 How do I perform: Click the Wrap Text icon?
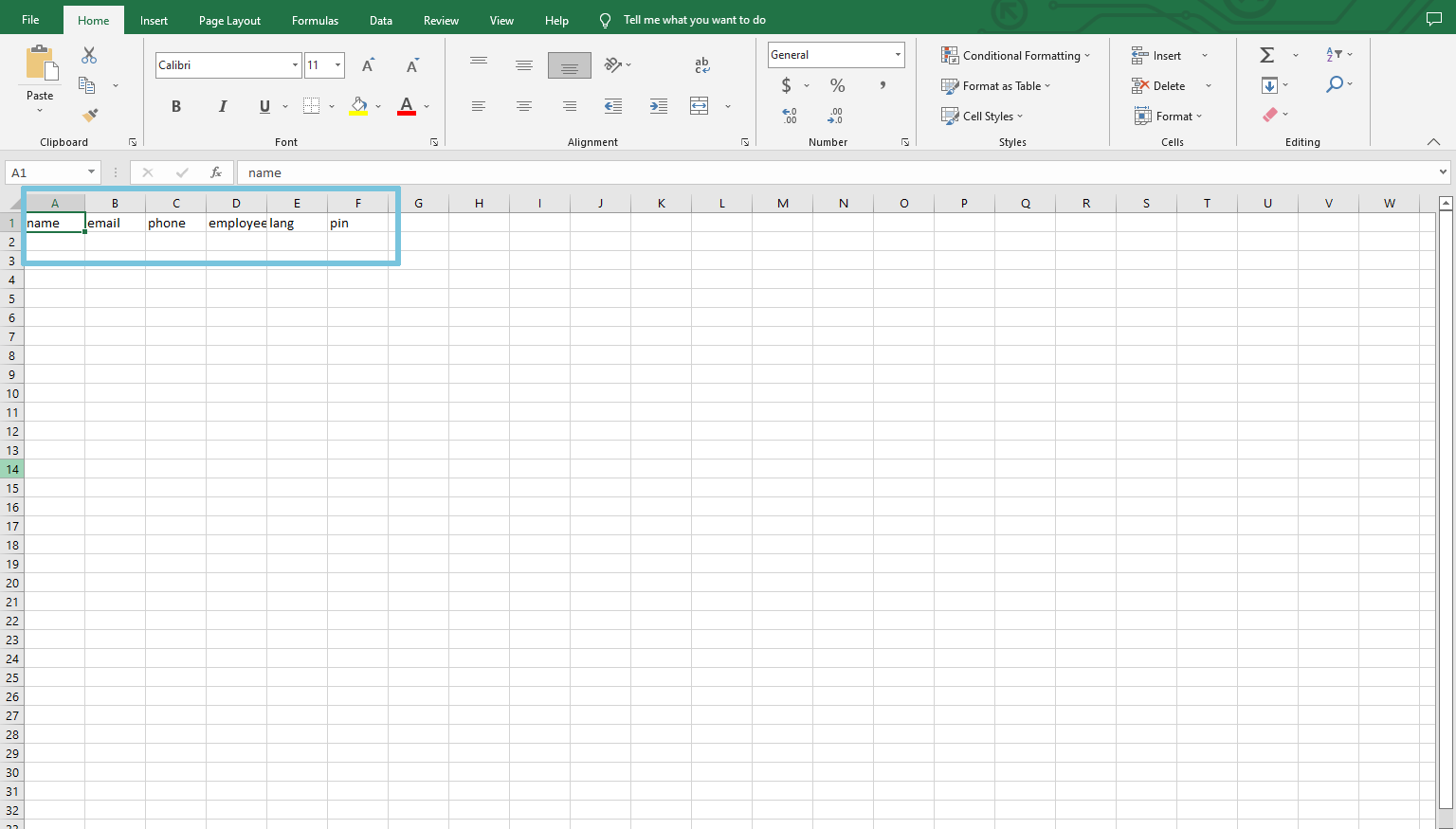(x=701, y=64)
